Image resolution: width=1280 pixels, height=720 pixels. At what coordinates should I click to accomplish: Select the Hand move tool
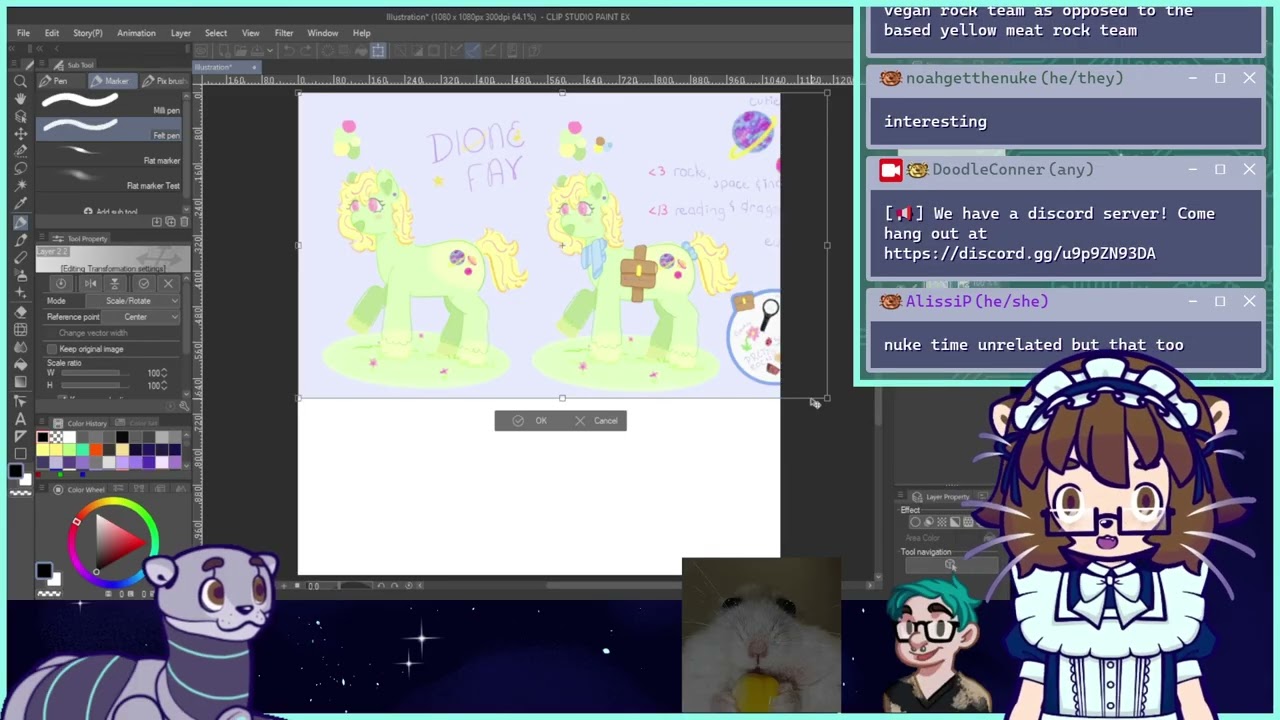coord(20,99)
